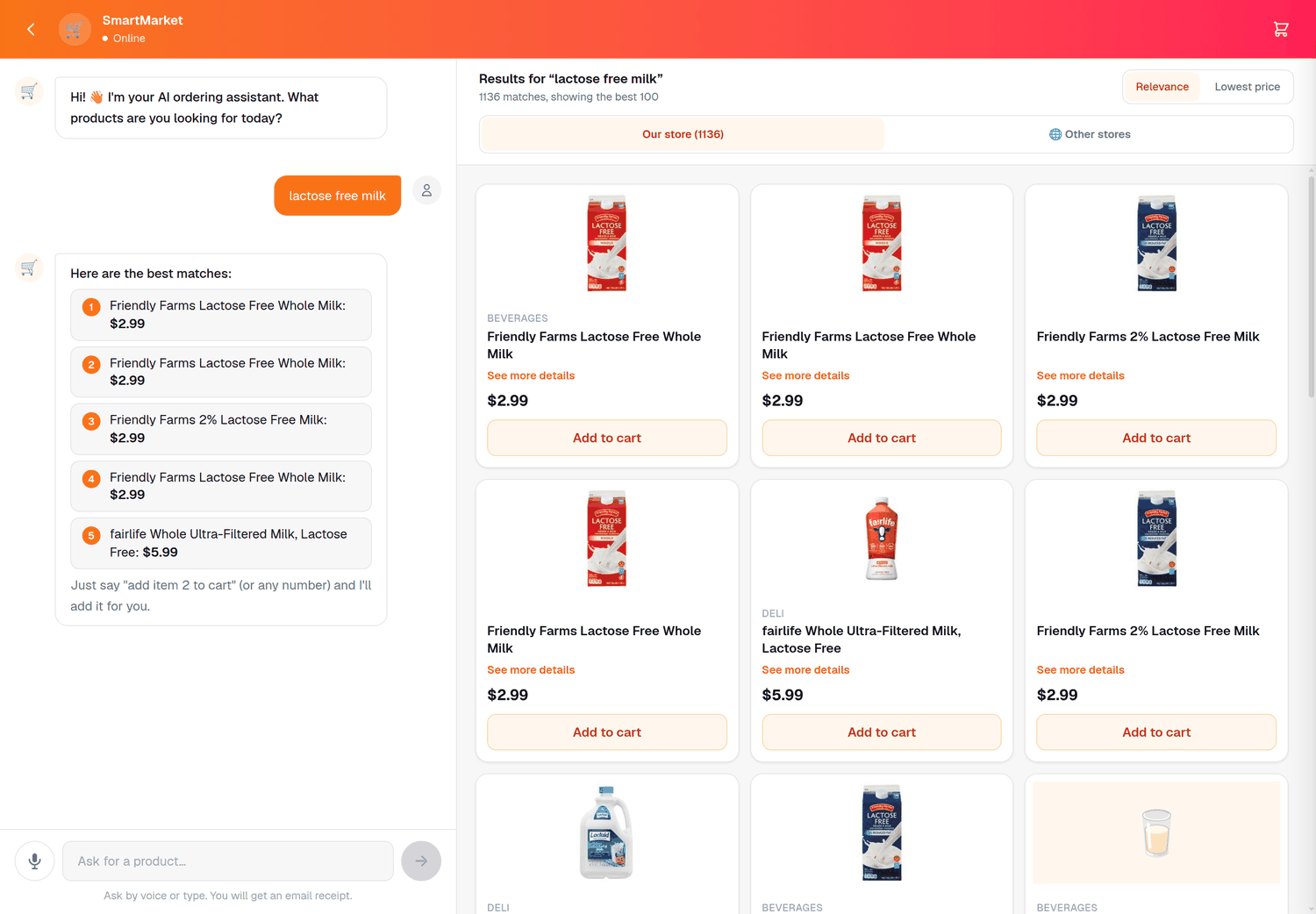See more details for the fairlife milk
Screen dimensions: 1316x914
(x=805, y=670)
